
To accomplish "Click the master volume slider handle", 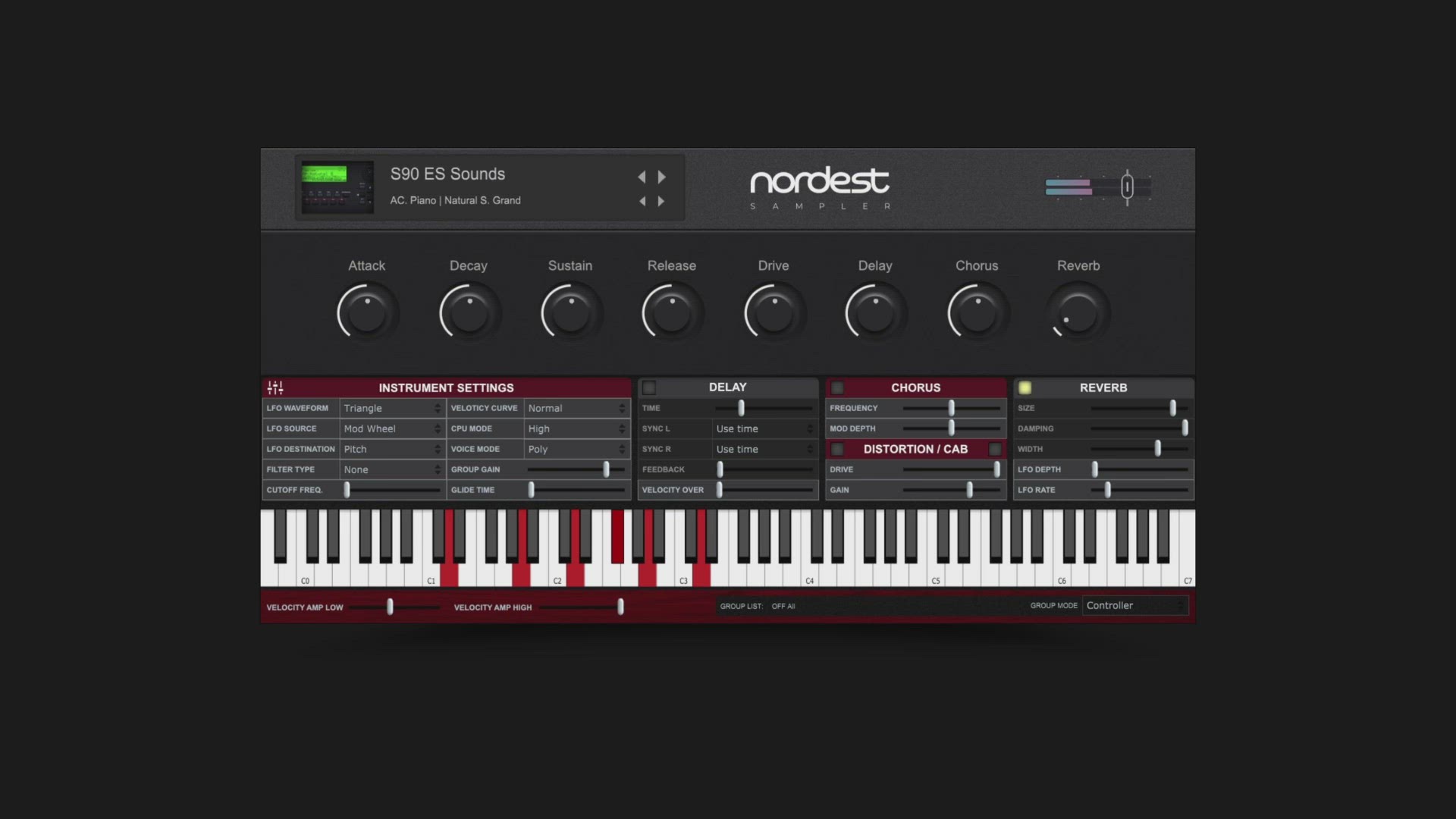I will point(1127,186).
